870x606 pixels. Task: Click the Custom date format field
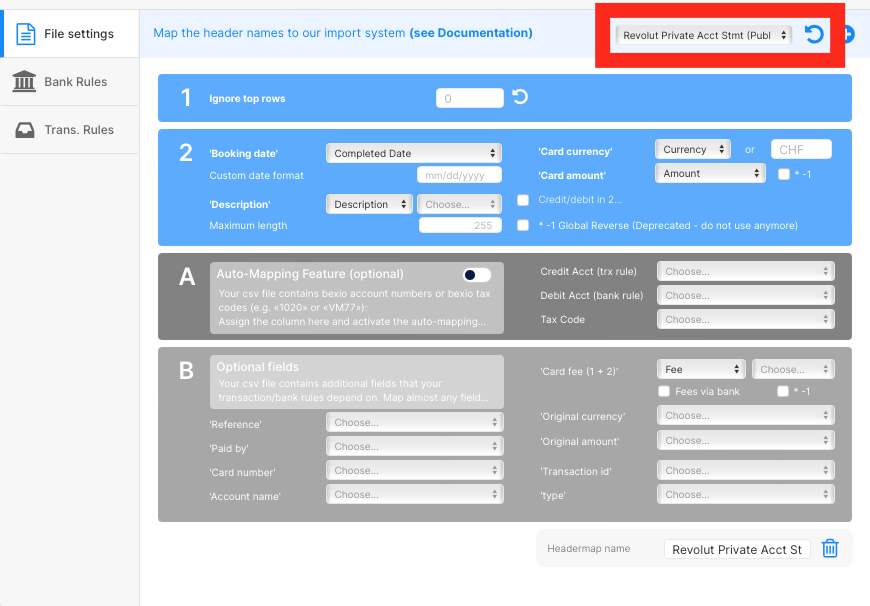(x=459, y=175)
